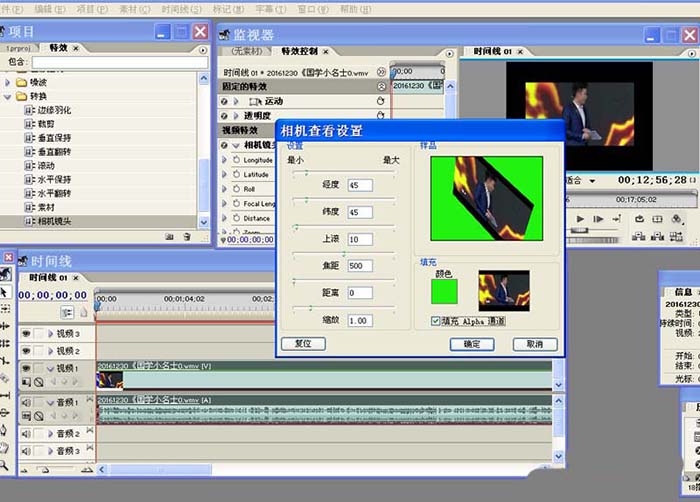Image resolution: width=700 pixels, height=502 pixels.
Task: Expand the 视频3 track
Action: (x=50, y=333)
